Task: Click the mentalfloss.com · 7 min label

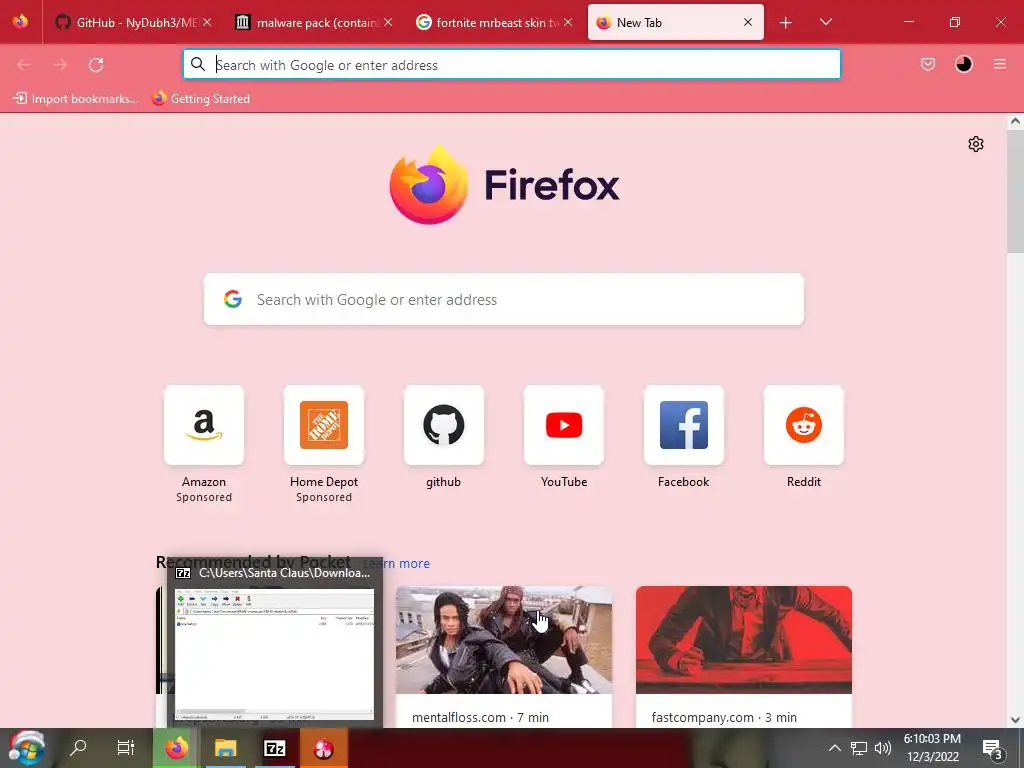Action: (x=480, y=717)
